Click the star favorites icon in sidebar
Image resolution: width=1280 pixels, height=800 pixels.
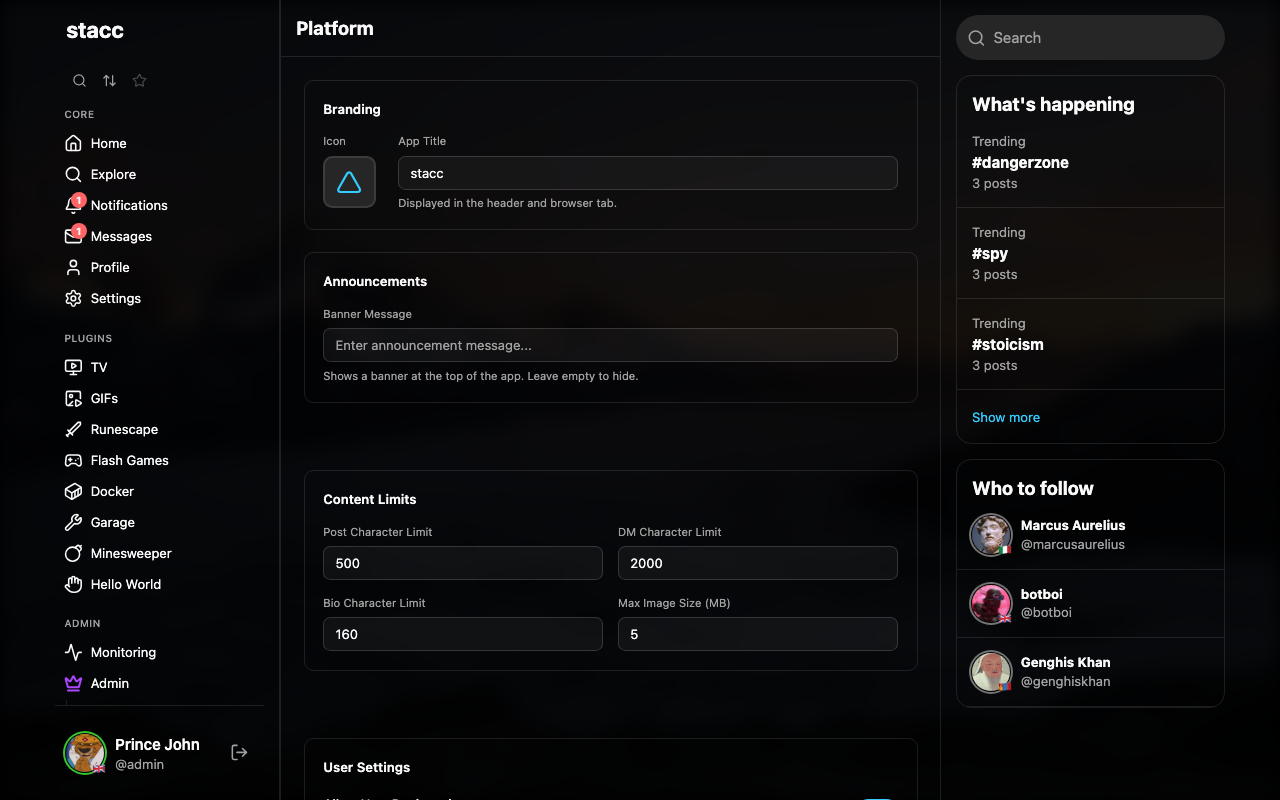click(140, 81)
